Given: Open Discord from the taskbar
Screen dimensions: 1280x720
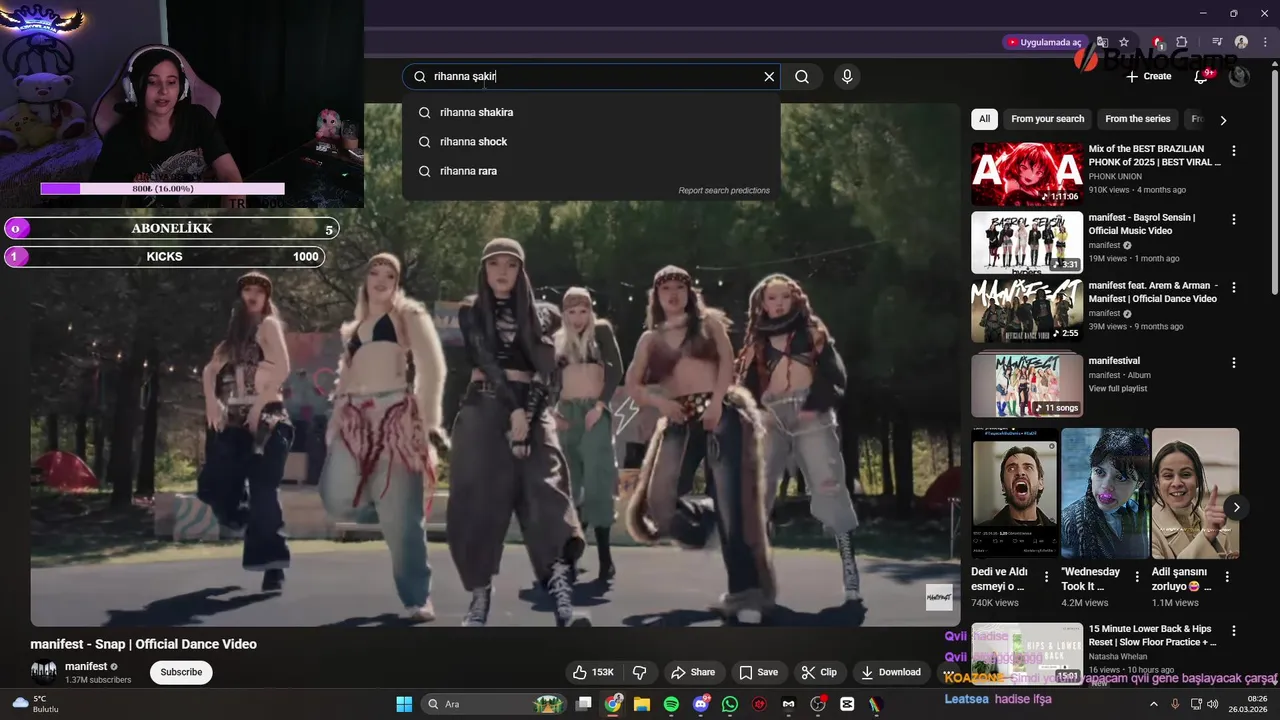Looking at the screenshot, I should coord(700,704).
